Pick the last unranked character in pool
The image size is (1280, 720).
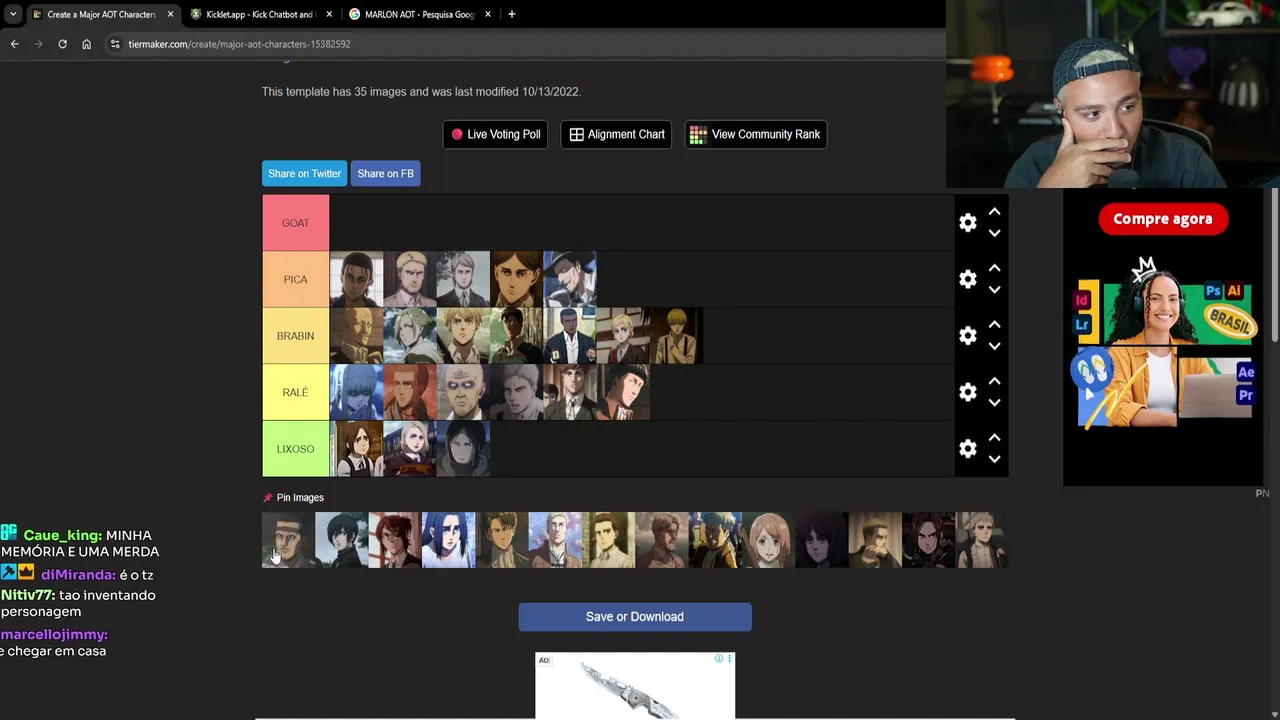[x=982, y=540]
